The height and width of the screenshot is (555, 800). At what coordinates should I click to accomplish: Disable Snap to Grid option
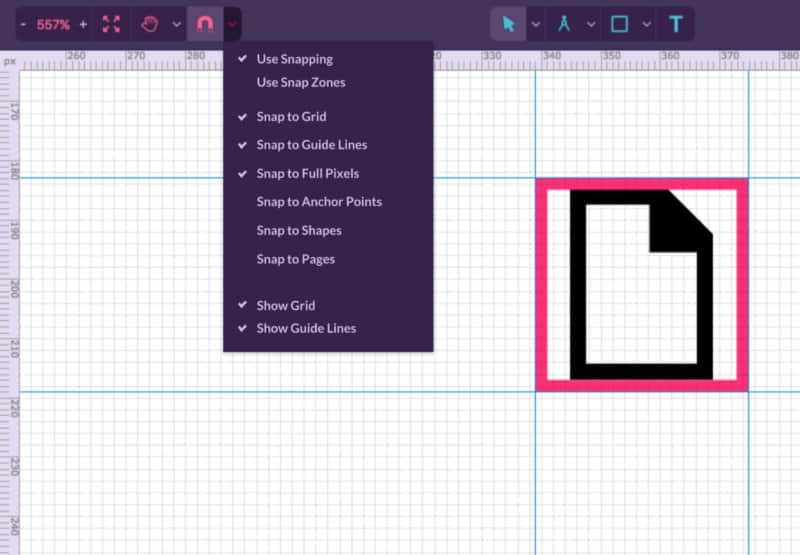tap(291, 117)
